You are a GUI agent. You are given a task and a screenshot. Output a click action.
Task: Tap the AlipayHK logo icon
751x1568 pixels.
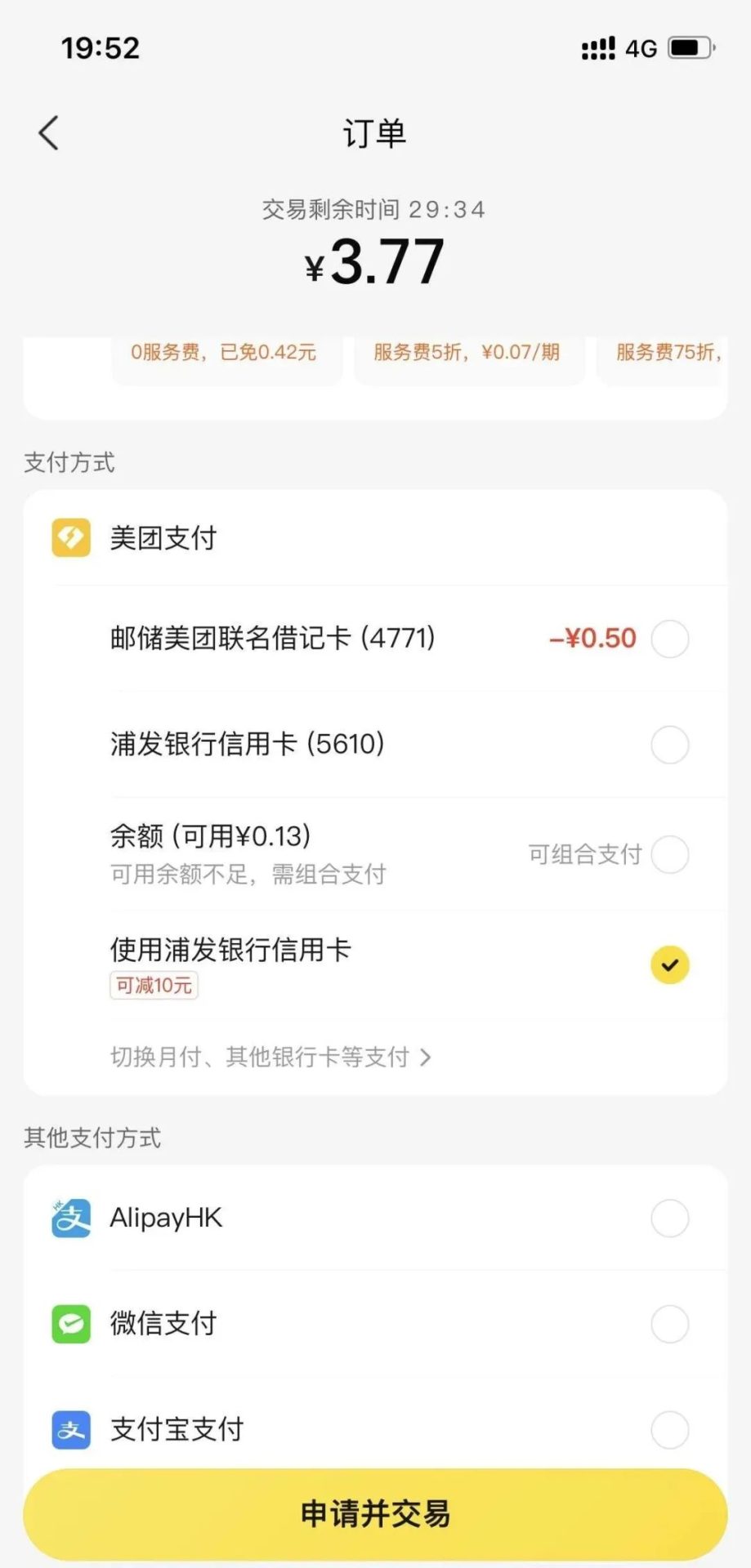[x=71, y=1218]
